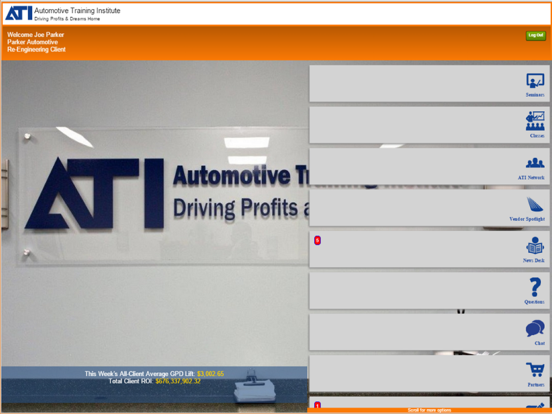The width and height of the screenshot is (552, 414).
Task: Click the Automotive Training Institute header title
Action: [x=77, y=11]
